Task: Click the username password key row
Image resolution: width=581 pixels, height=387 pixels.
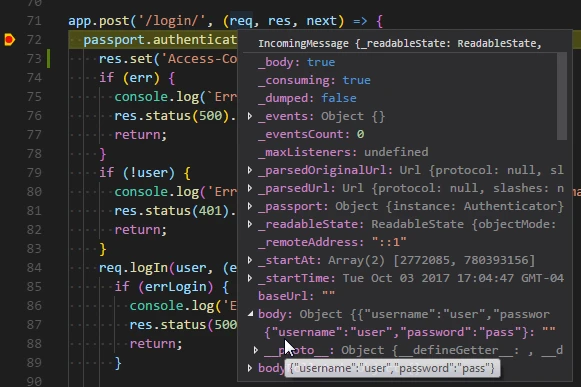Action: (410, 332)
